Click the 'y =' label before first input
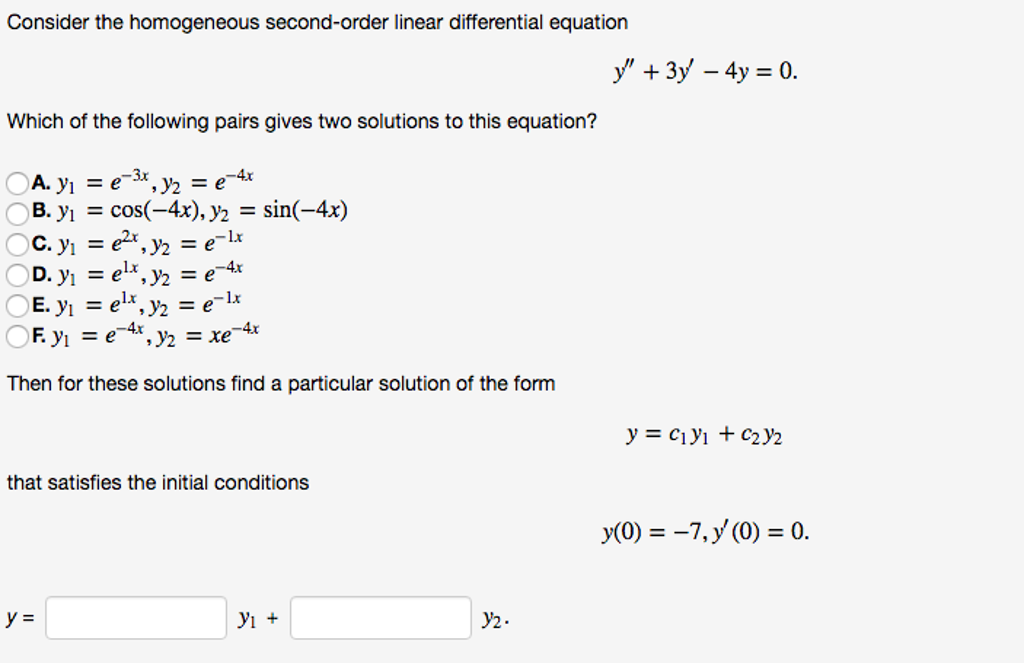The image size is (1024, 663). click(x=20, y=618)
